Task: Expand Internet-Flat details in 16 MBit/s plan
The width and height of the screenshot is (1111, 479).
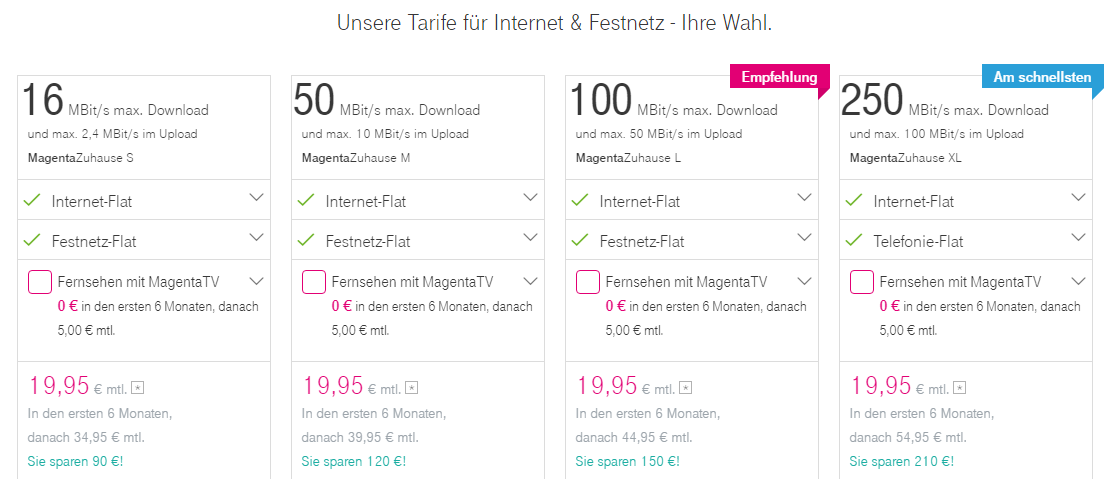Action: pos(257,198)
